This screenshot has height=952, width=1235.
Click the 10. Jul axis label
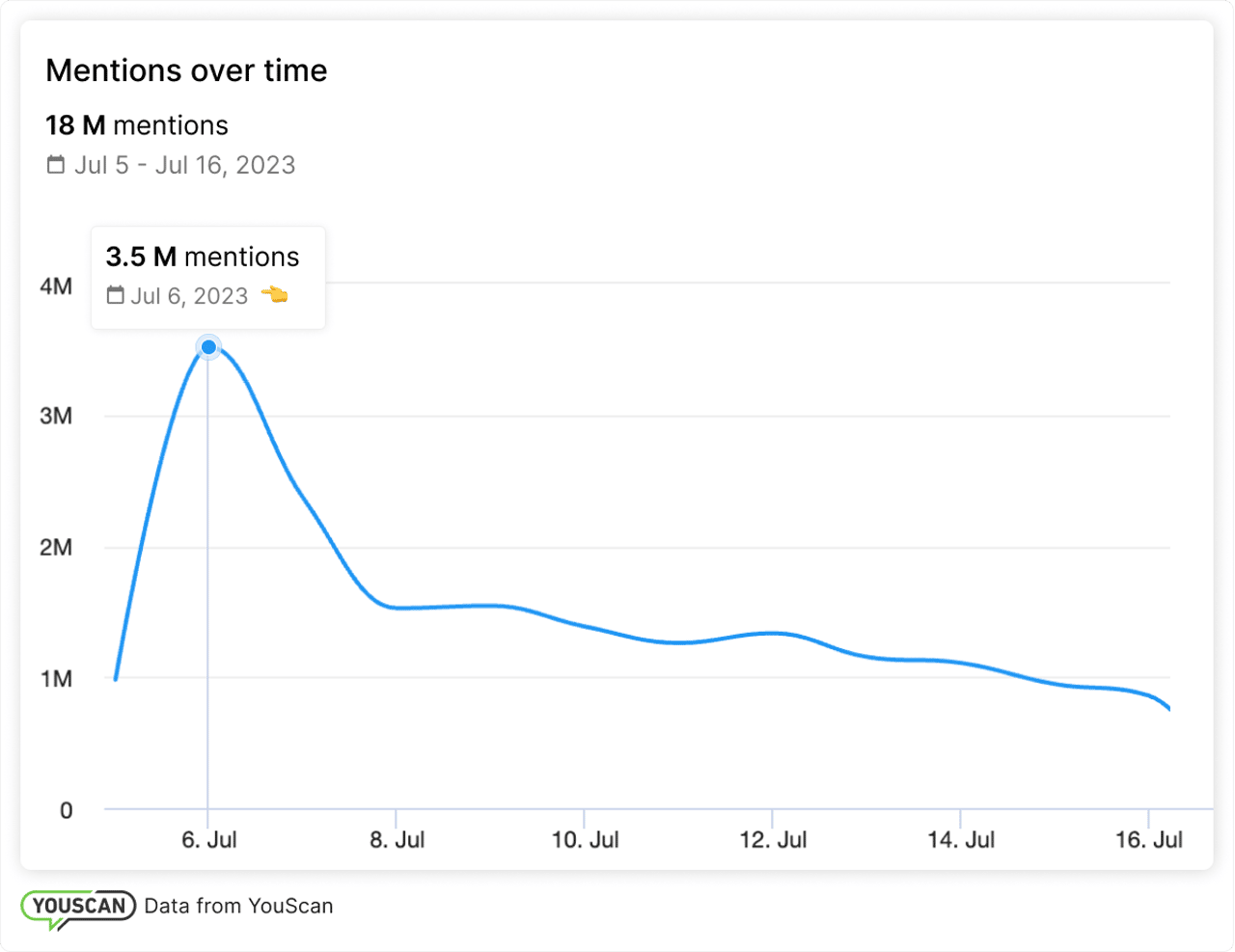click(x=585, y=840)
